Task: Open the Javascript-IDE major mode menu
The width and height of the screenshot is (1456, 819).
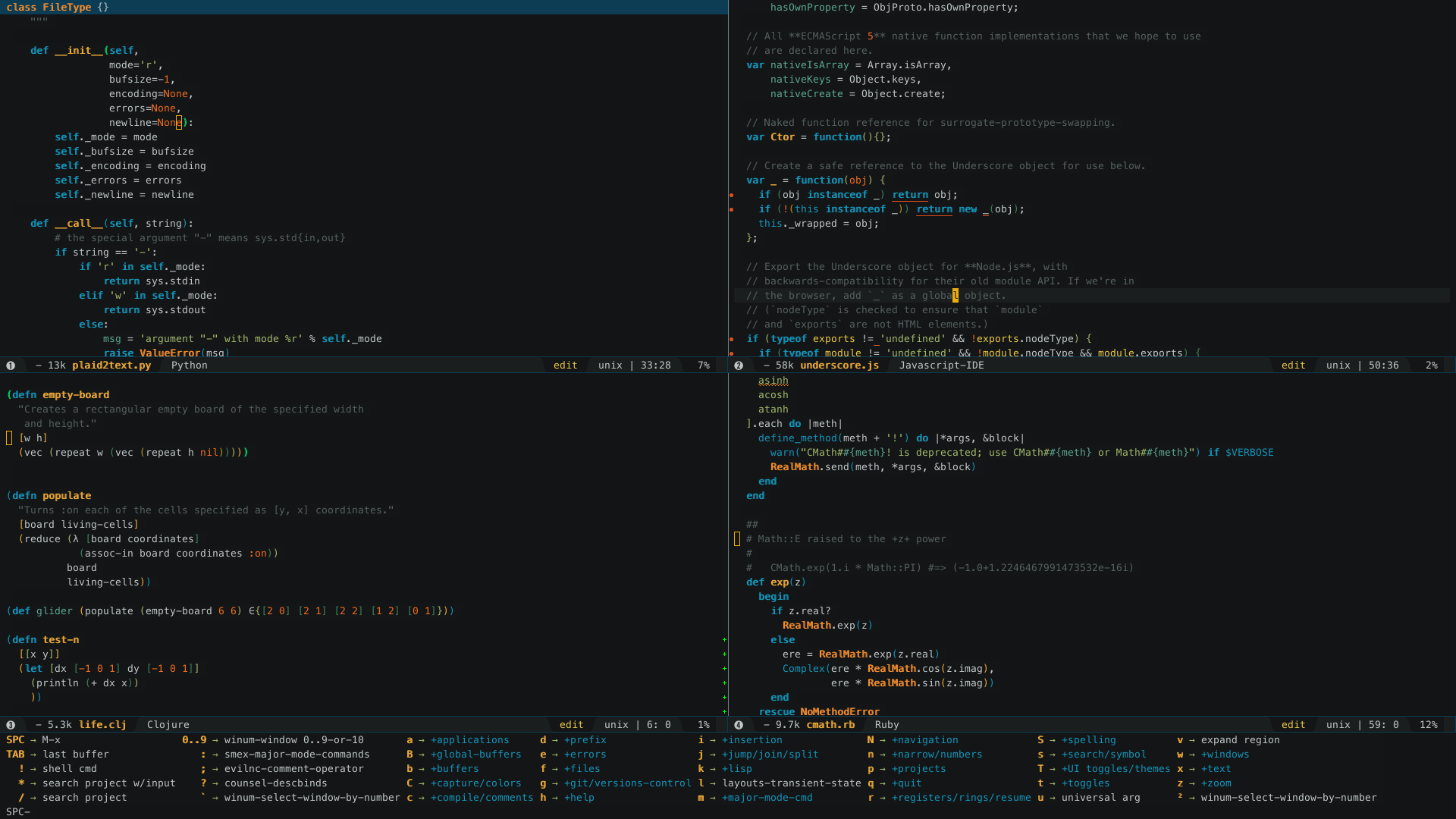Action: click(x=941, y=366)
